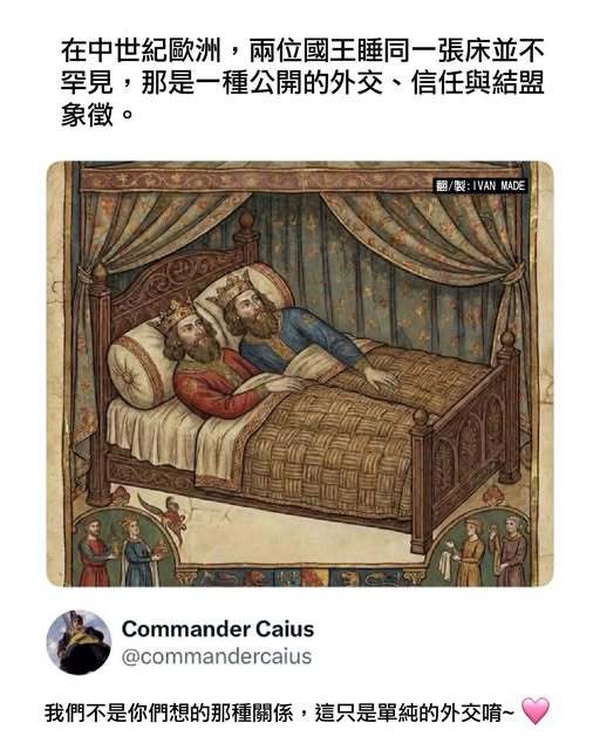Click the IVAN MADE watermark label

click(480, 186)
